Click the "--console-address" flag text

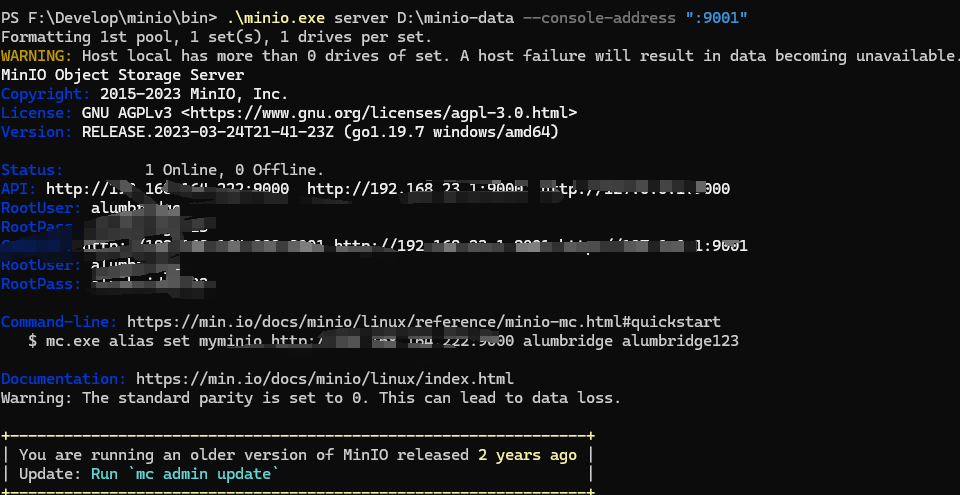coord(599,18)
